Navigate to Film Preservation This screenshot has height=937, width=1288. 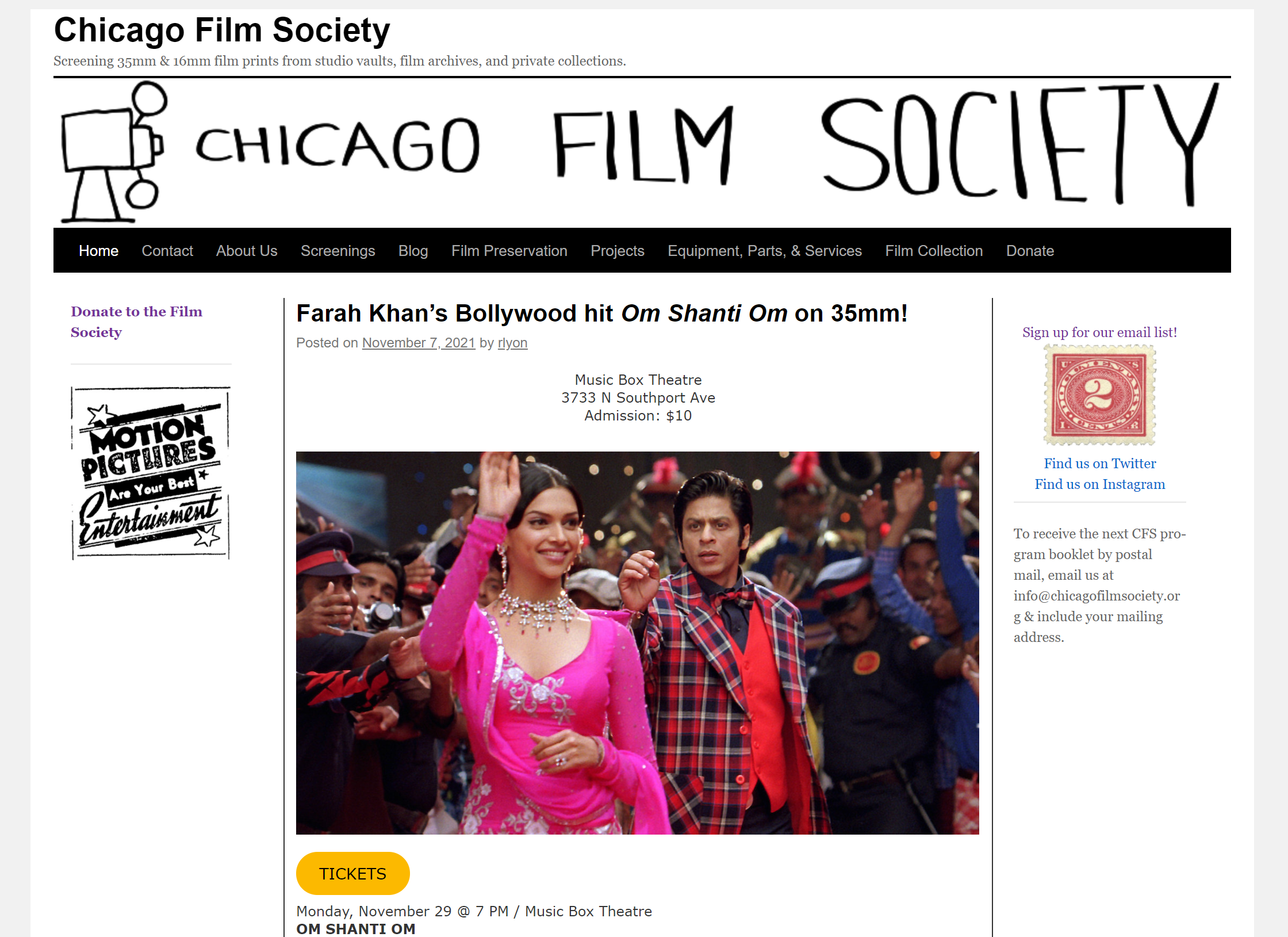509,251
